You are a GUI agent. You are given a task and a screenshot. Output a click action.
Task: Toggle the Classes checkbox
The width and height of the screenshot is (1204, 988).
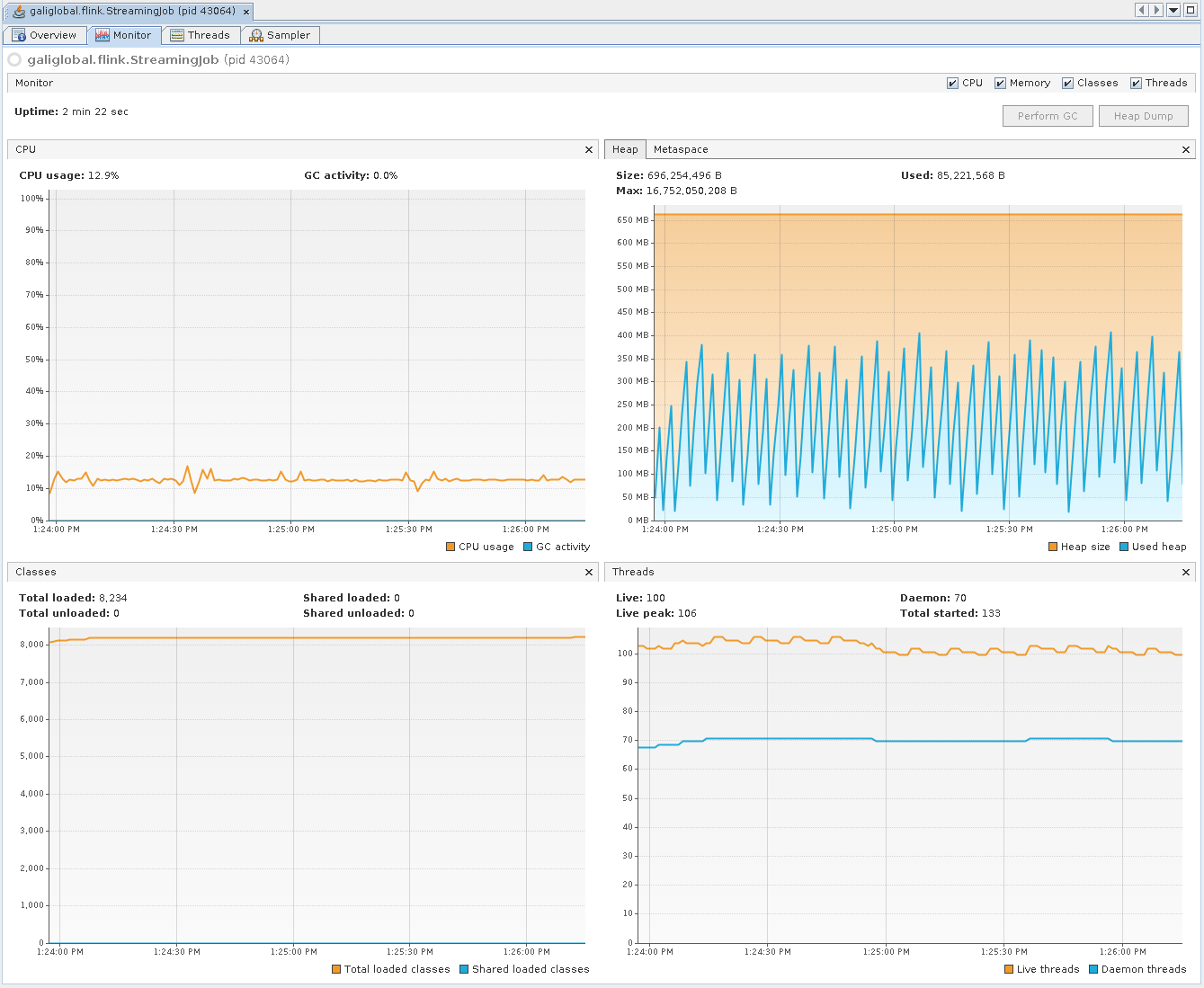point(1067,84)
